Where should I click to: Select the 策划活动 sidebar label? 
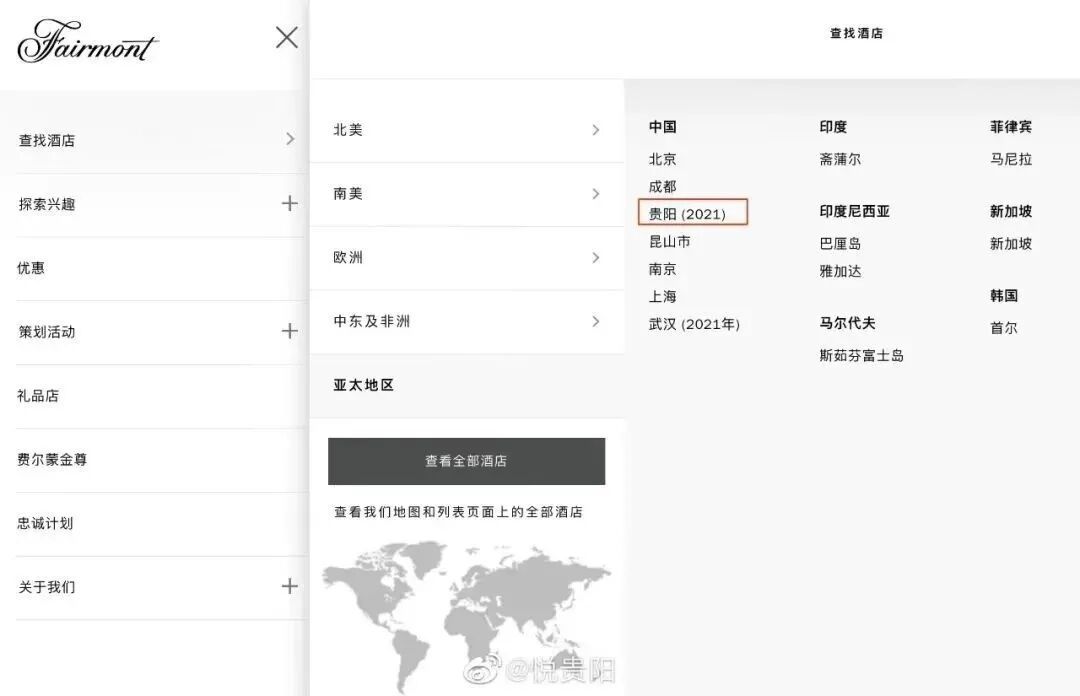[47, 331]
